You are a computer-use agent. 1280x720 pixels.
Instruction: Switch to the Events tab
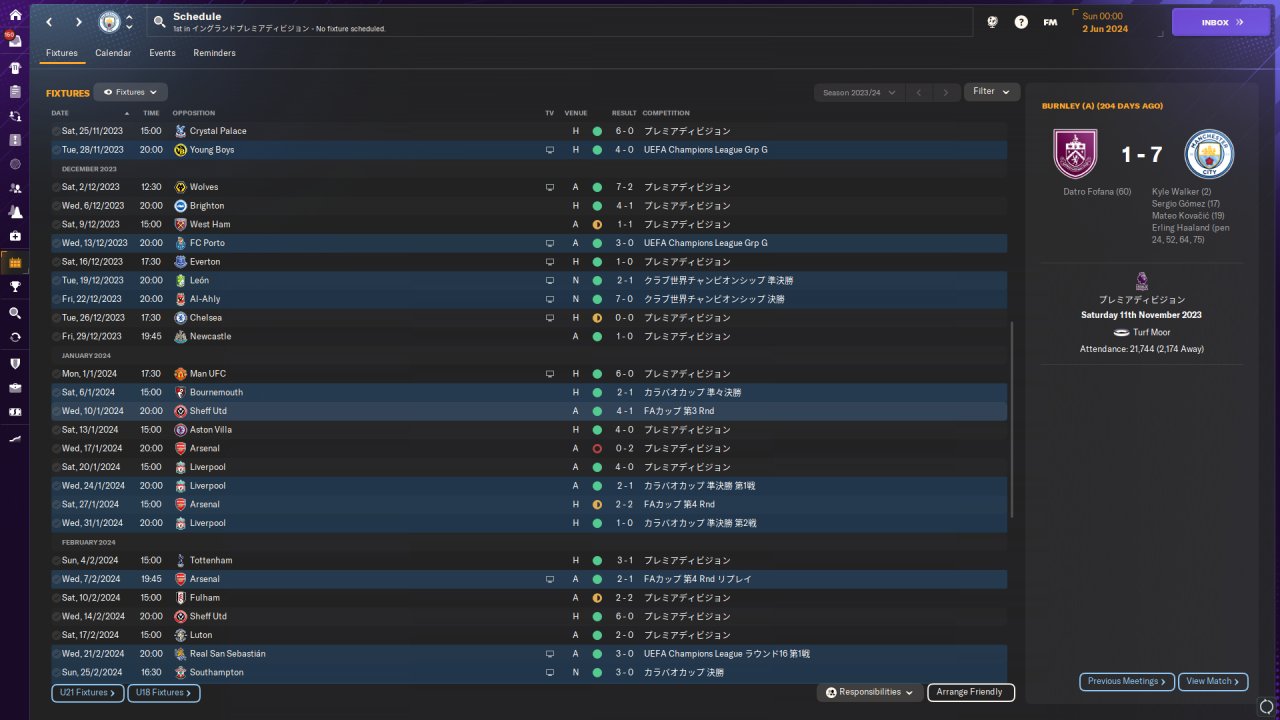(162, 53)
